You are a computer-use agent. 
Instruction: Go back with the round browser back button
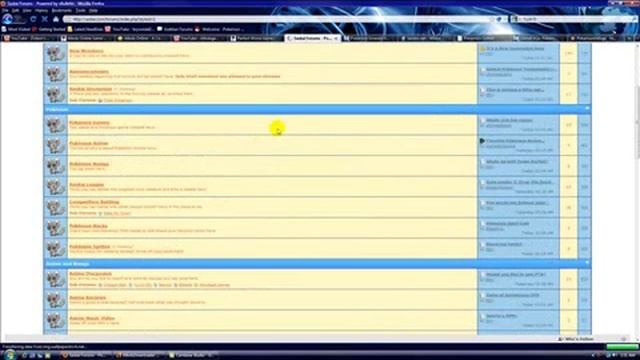coord(8,19)
